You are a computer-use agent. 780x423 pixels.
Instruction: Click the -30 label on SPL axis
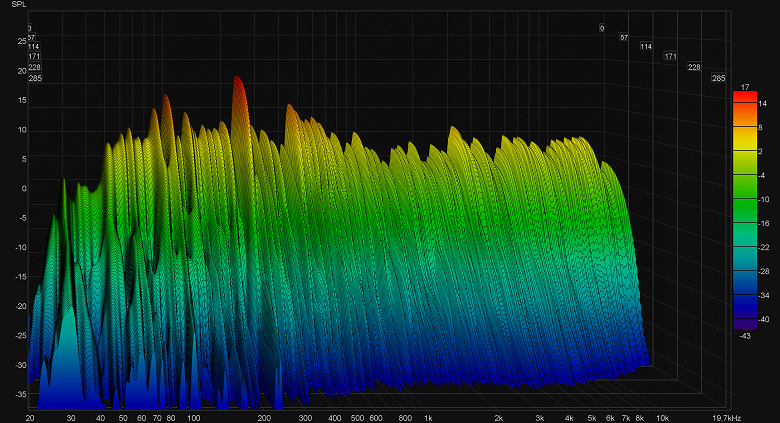point(21,365)
